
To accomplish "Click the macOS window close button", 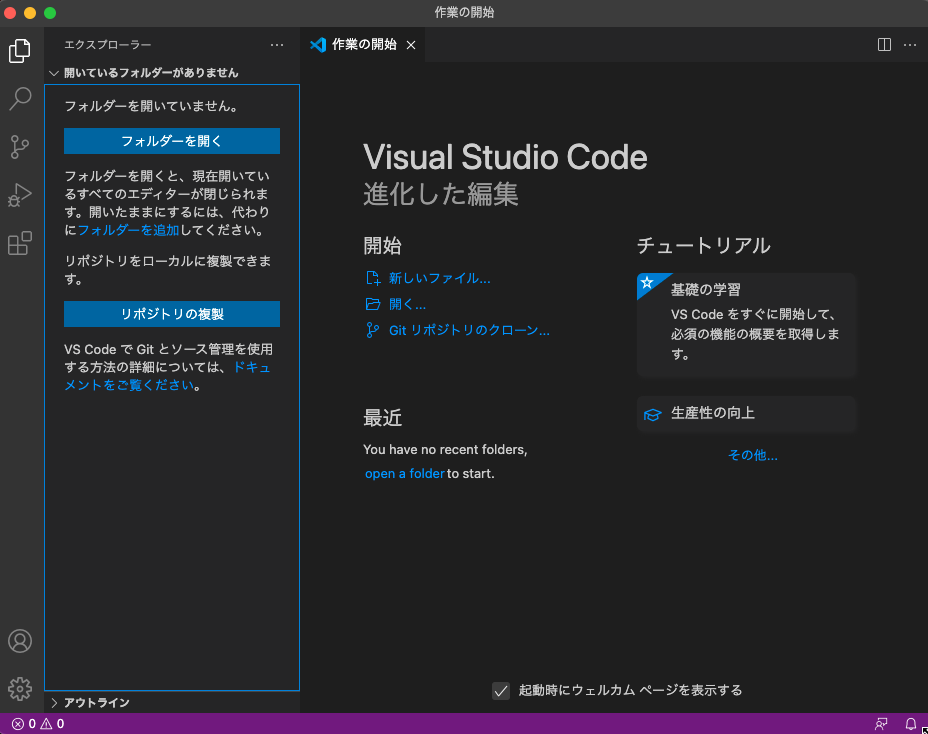I will coord(10,12).
